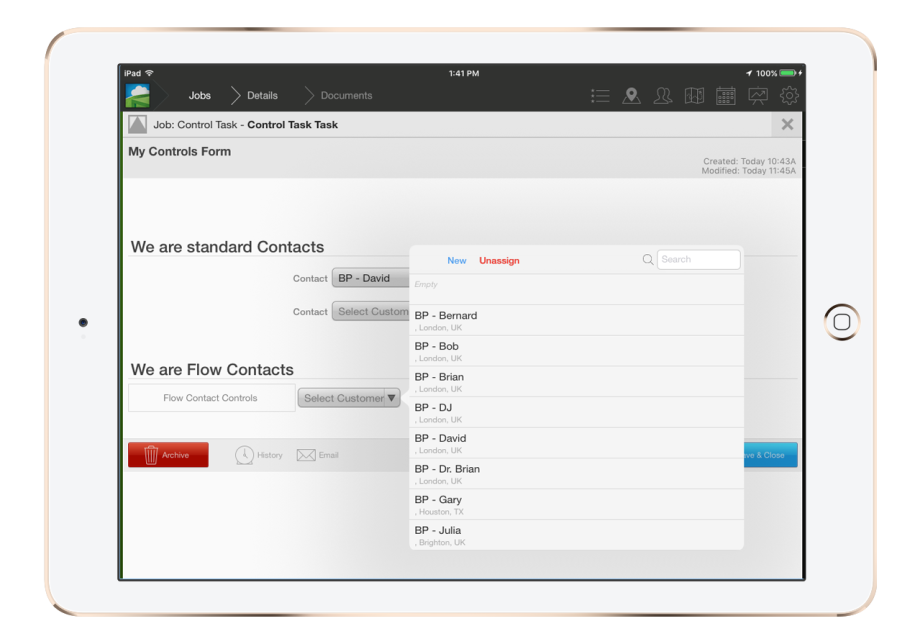Open the list view icon in the toolbar

[600, 95]
